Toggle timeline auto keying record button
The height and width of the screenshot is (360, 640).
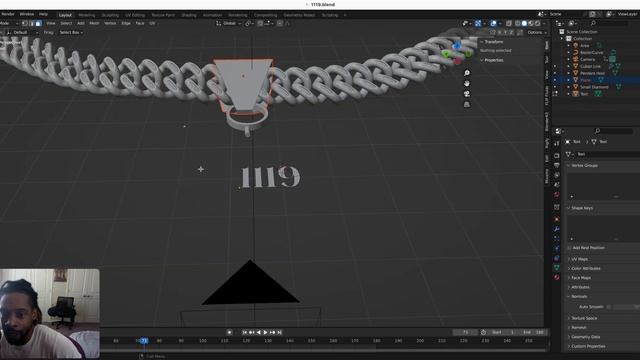point(229,332)
